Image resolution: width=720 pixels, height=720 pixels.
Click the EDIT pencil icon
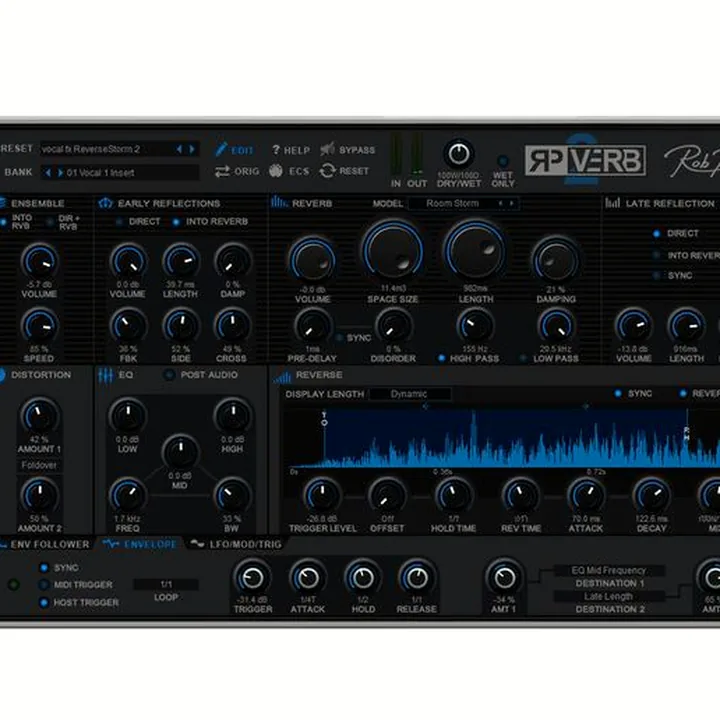pyautogui.click(x=221, y=149)
